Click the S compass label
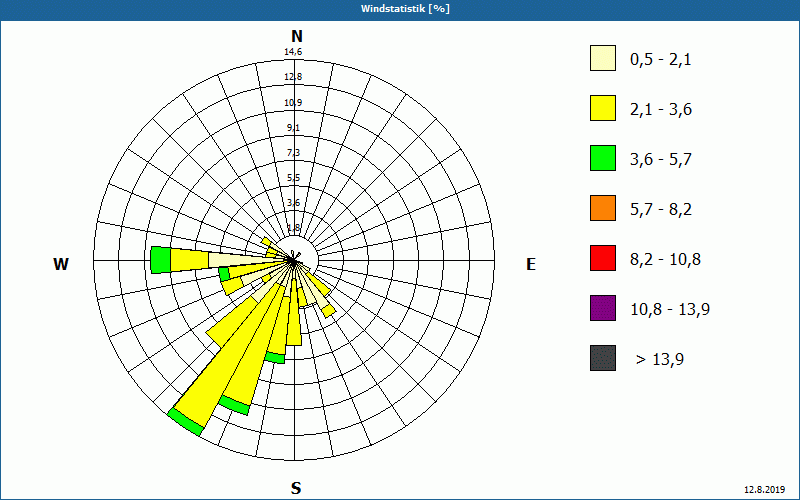800x500 pixels. [296, 488]
